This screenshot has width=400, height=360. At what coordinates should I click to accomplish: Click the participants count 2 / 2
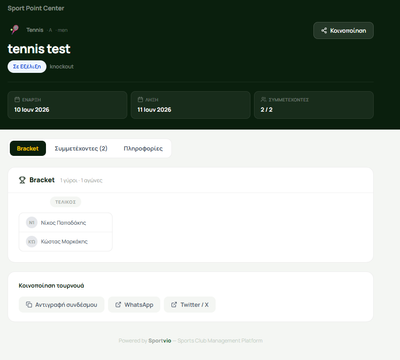[267, 110]
